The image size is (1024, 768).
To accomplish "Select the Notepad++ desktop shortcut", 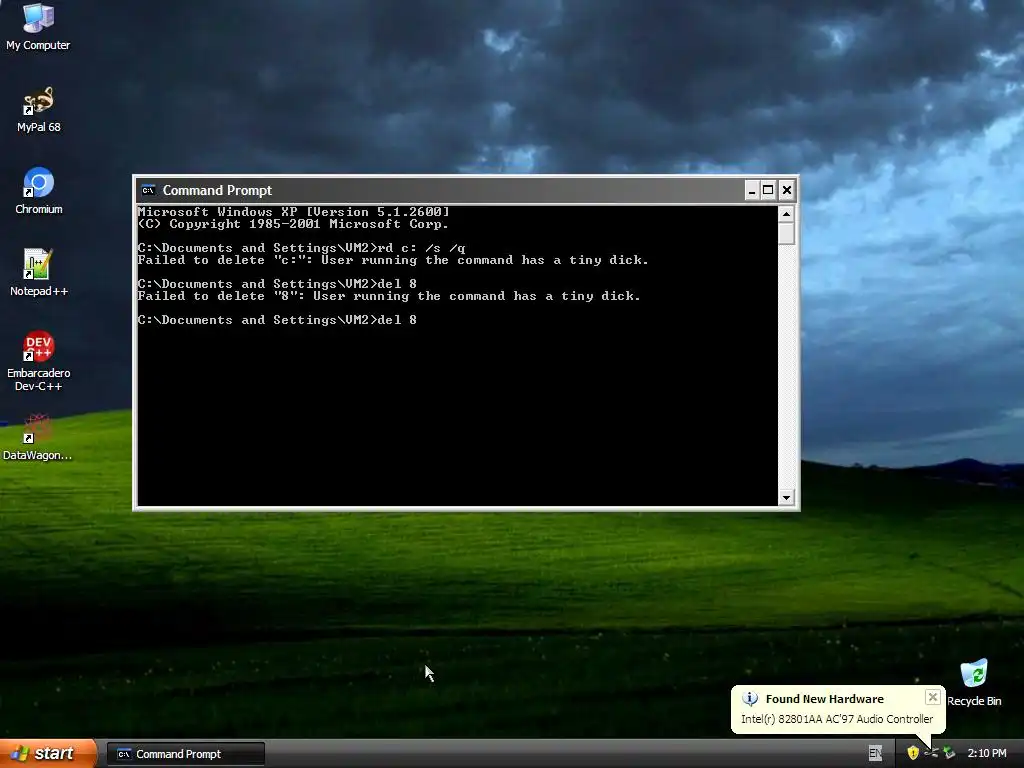I will 39,273.
